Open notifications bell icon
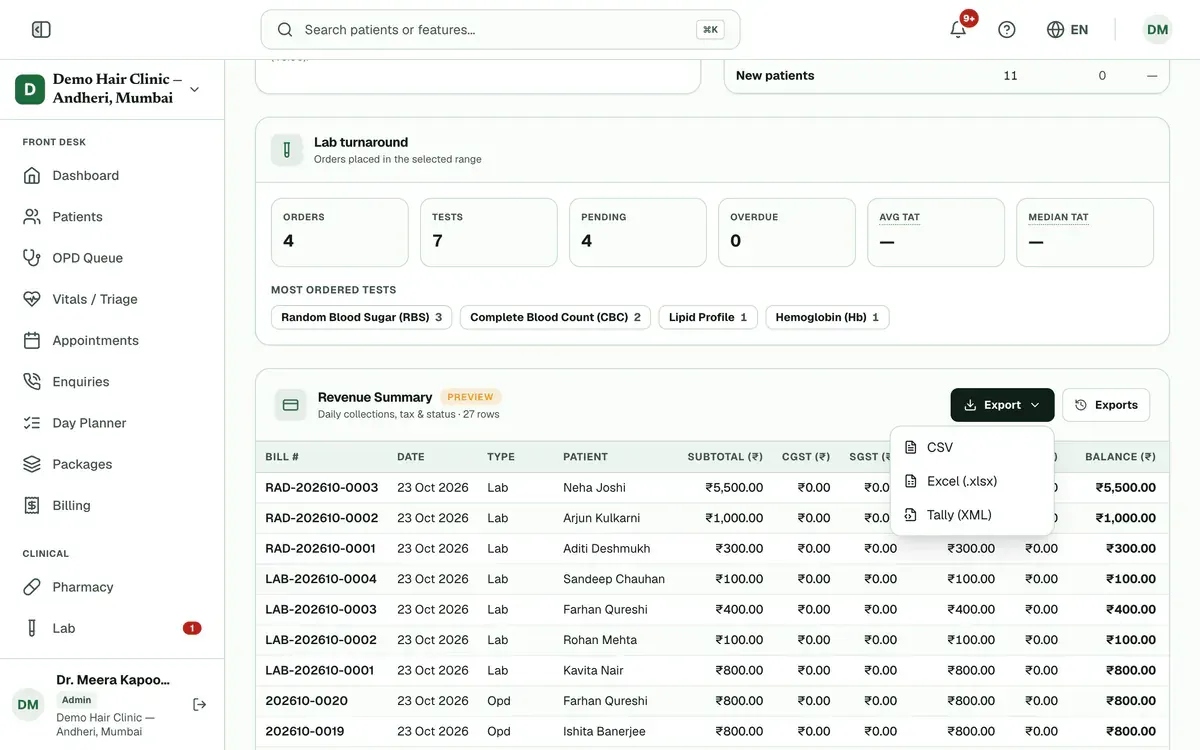The width and height of the screenshot is (1200, 750). [958, 30]
